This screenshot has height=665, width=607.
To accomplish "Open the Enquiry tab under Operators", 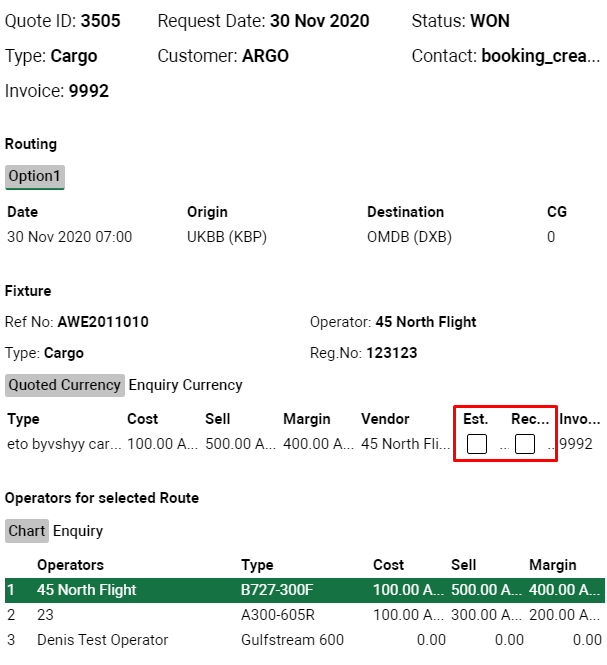I will (78, 531).
